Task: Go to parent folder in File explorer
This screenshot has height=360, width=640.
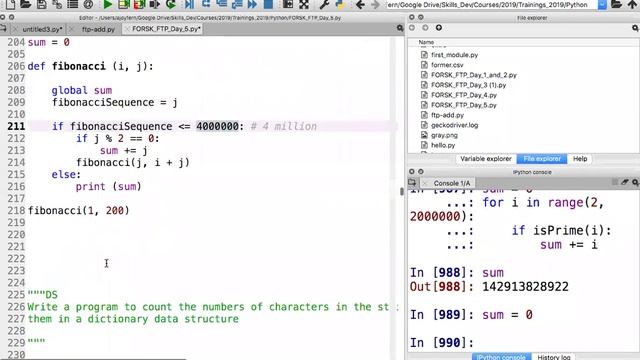Action: [439, 28]
